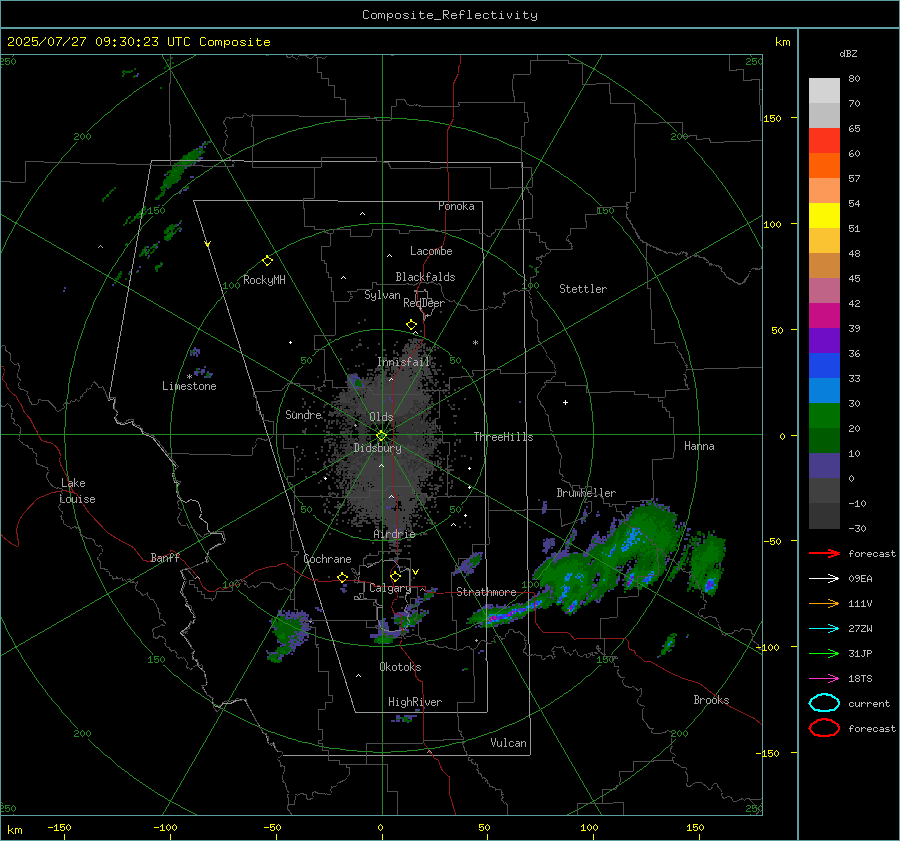
Task: Click the red forecast arrow in legend
Action: tap(824, 553)
